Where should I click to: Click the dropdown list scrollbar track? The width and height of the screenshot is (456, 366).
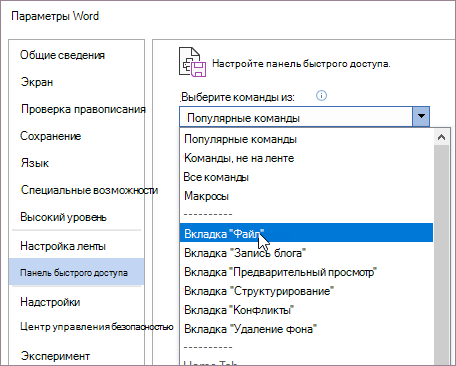(442, 255)
